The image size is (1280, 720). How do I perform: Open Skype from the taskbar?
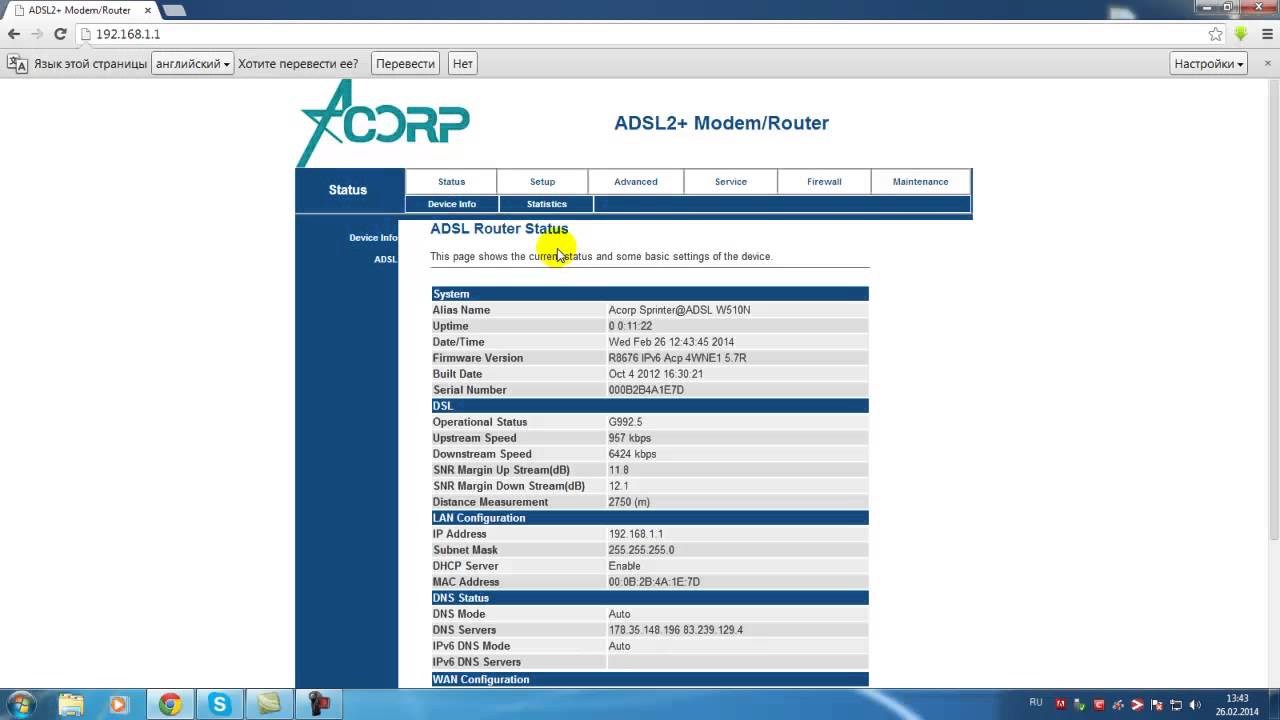[220, 704]
